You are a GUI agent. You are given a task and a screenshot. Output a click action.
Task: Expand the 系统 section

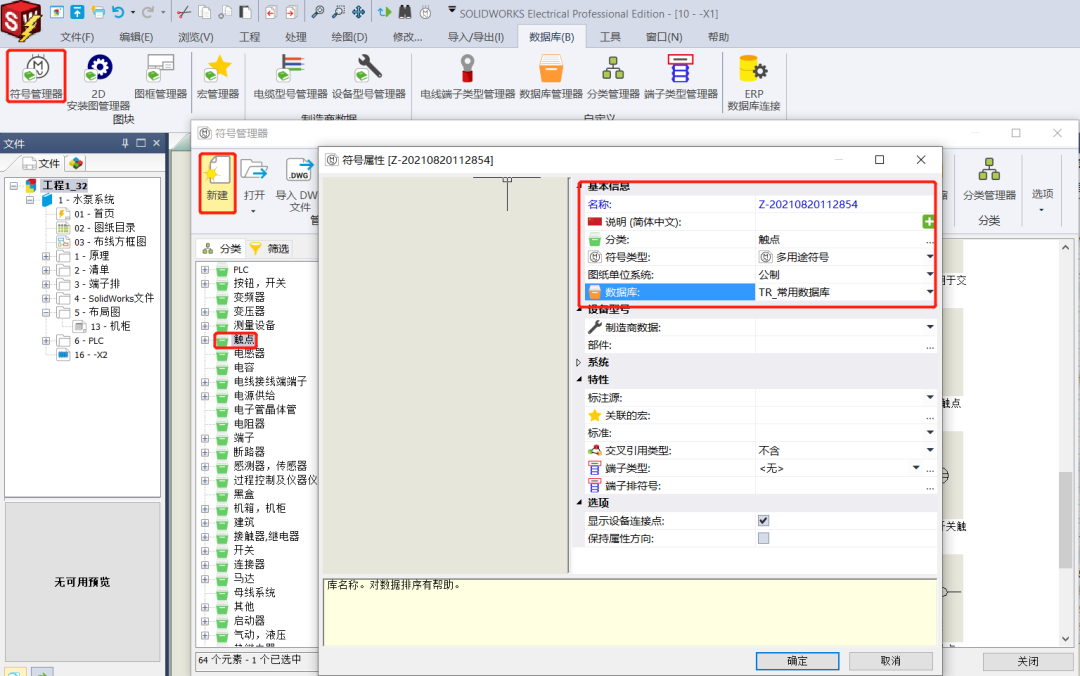[579, 362]
